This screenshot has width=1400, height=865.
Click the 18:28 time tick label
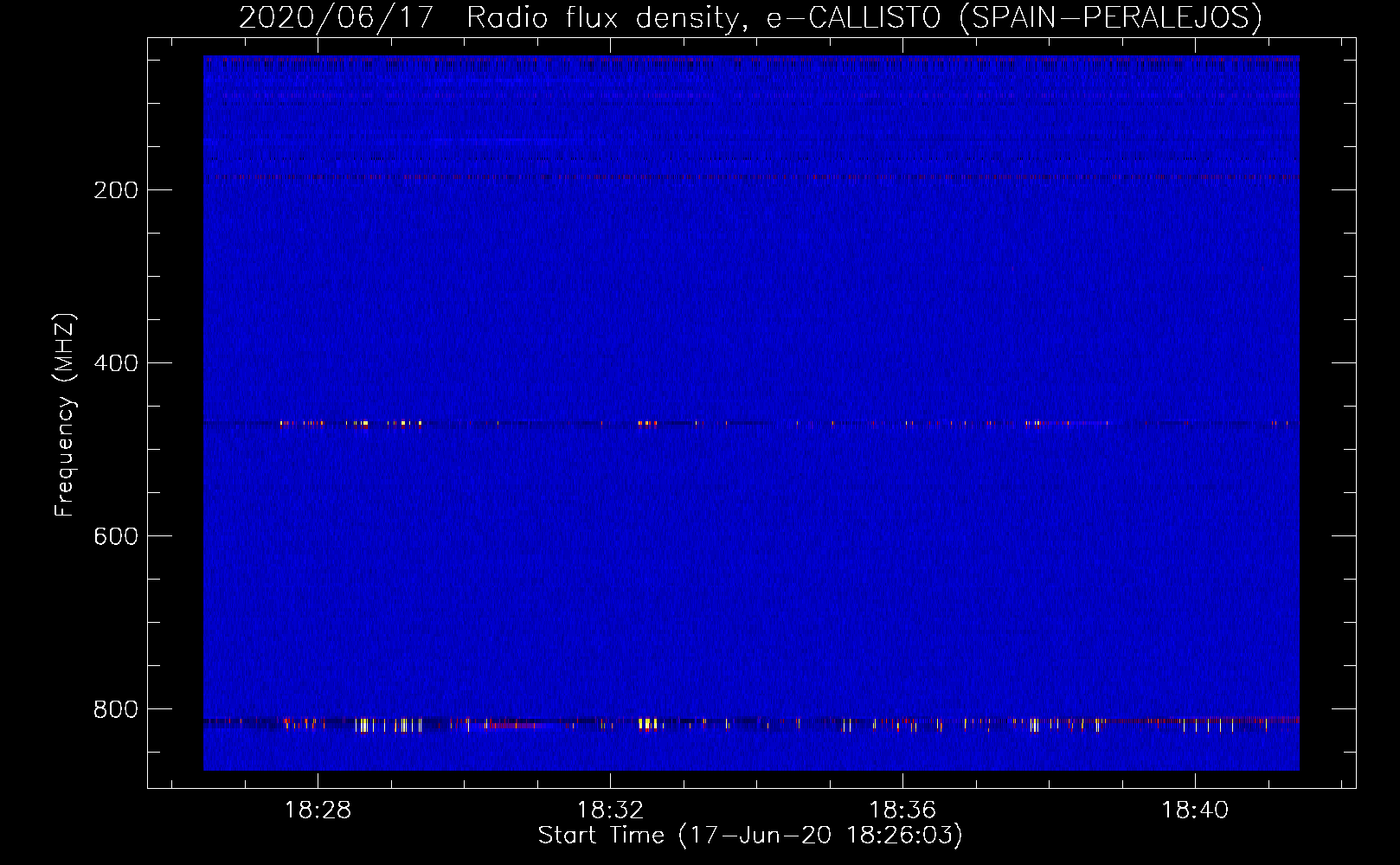[318, 810]
